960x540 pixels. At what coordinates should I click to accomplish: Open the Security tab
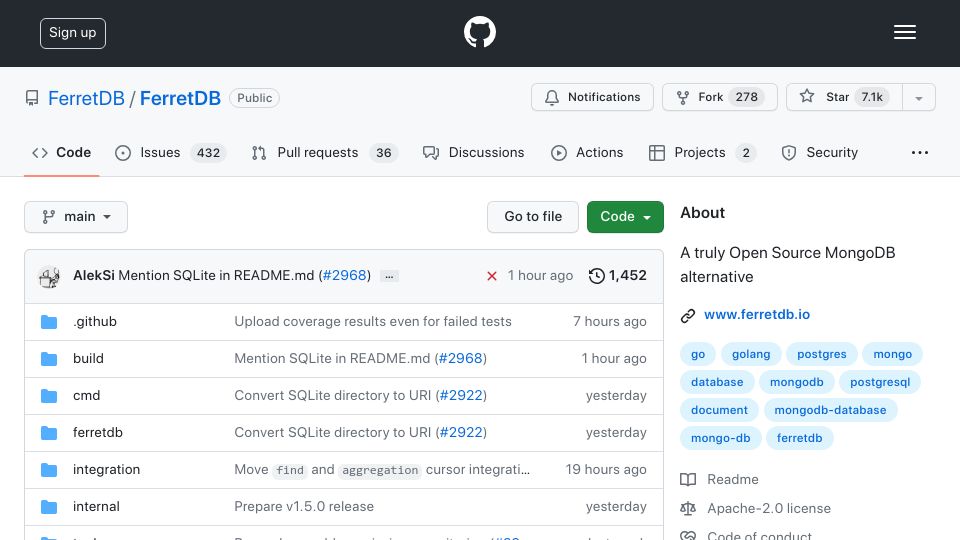click(819, 152)
